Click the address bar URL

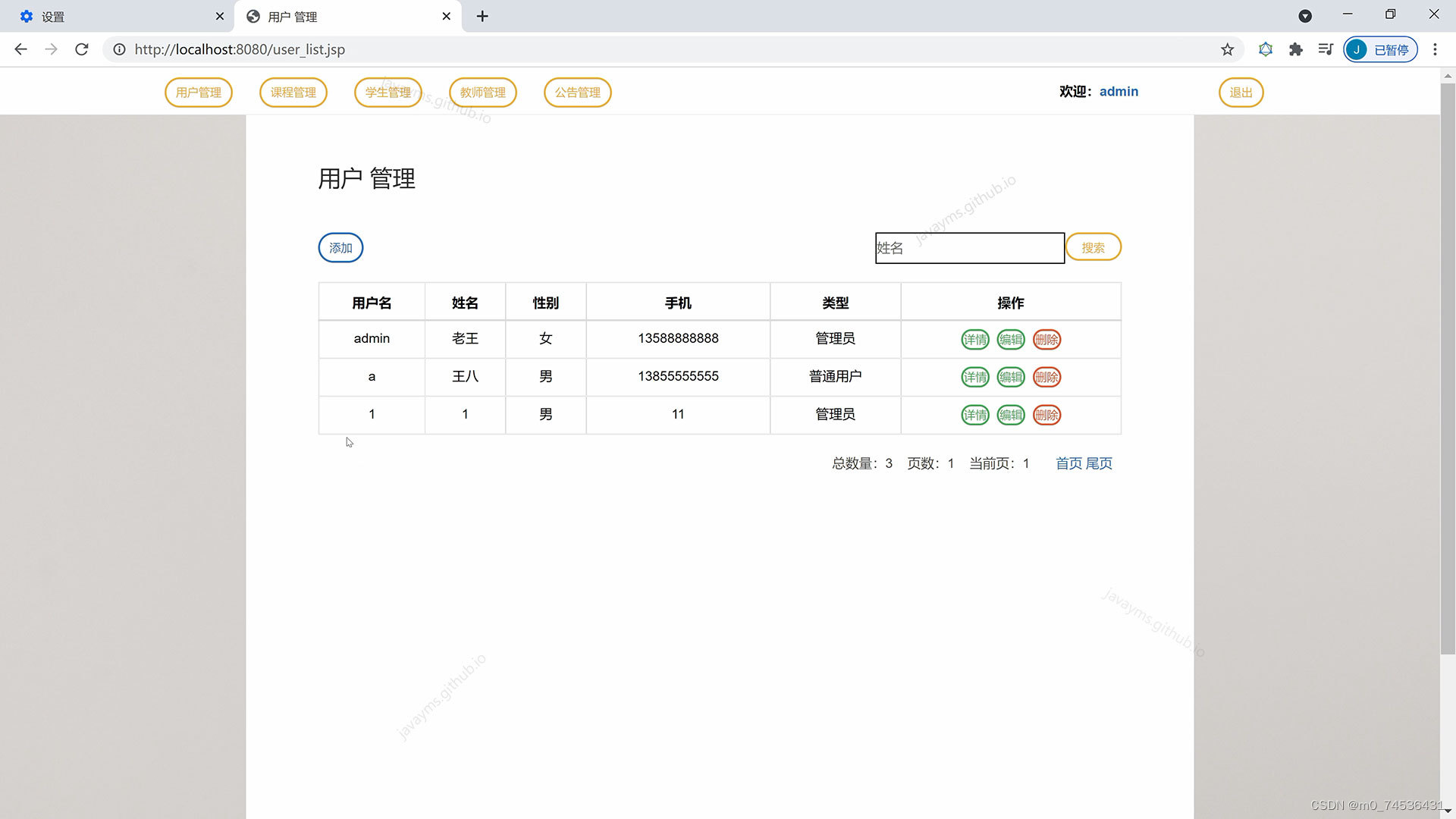tap(240, 49)
